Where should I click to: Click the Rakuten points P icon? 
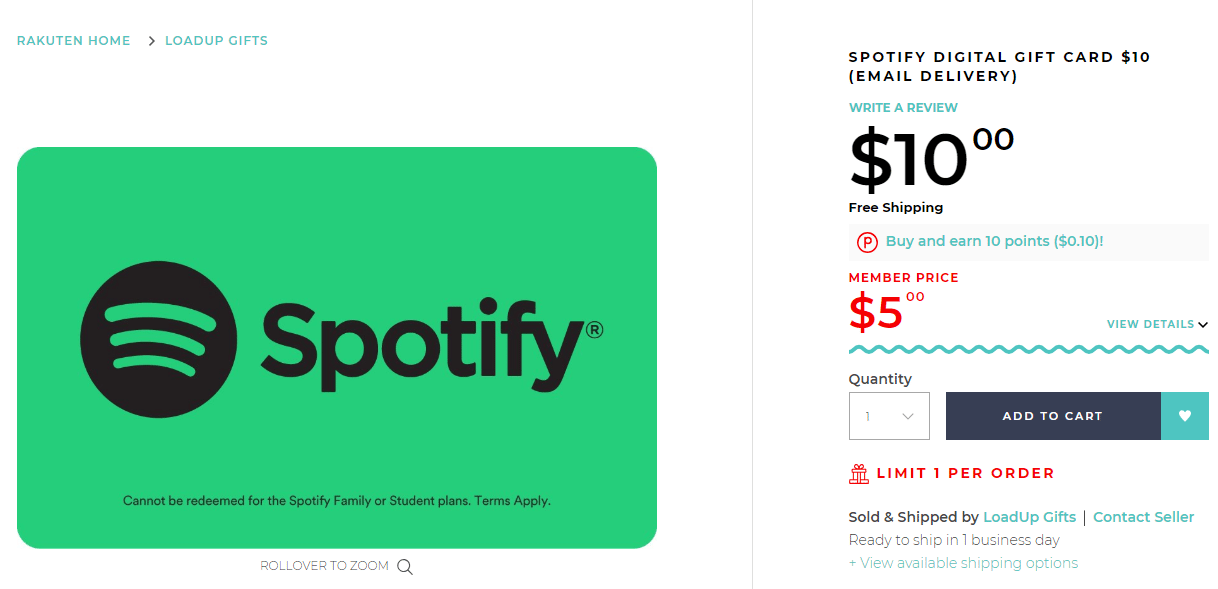coord(867,242)
